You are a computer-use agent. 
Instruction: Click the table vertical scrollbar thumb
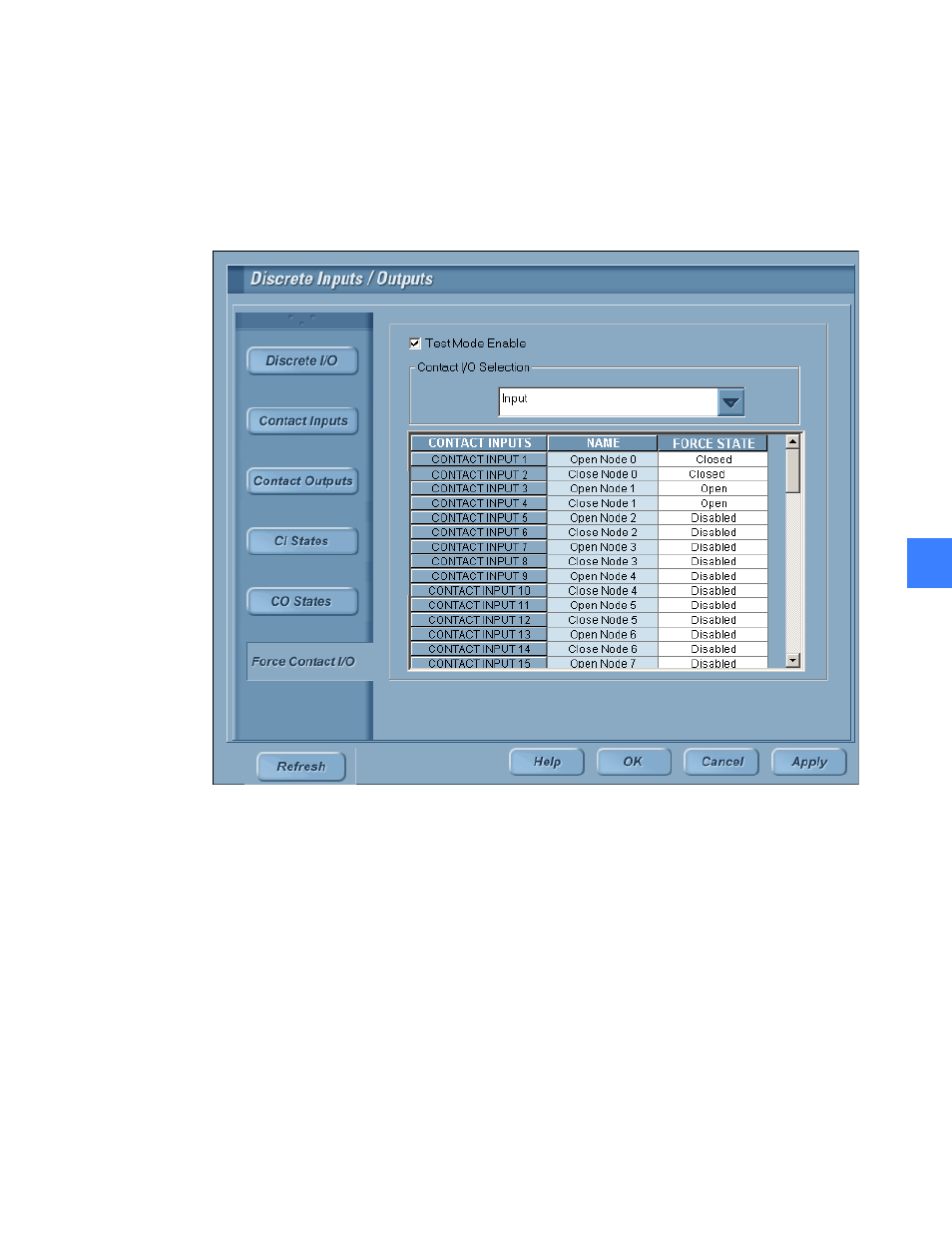793,470
